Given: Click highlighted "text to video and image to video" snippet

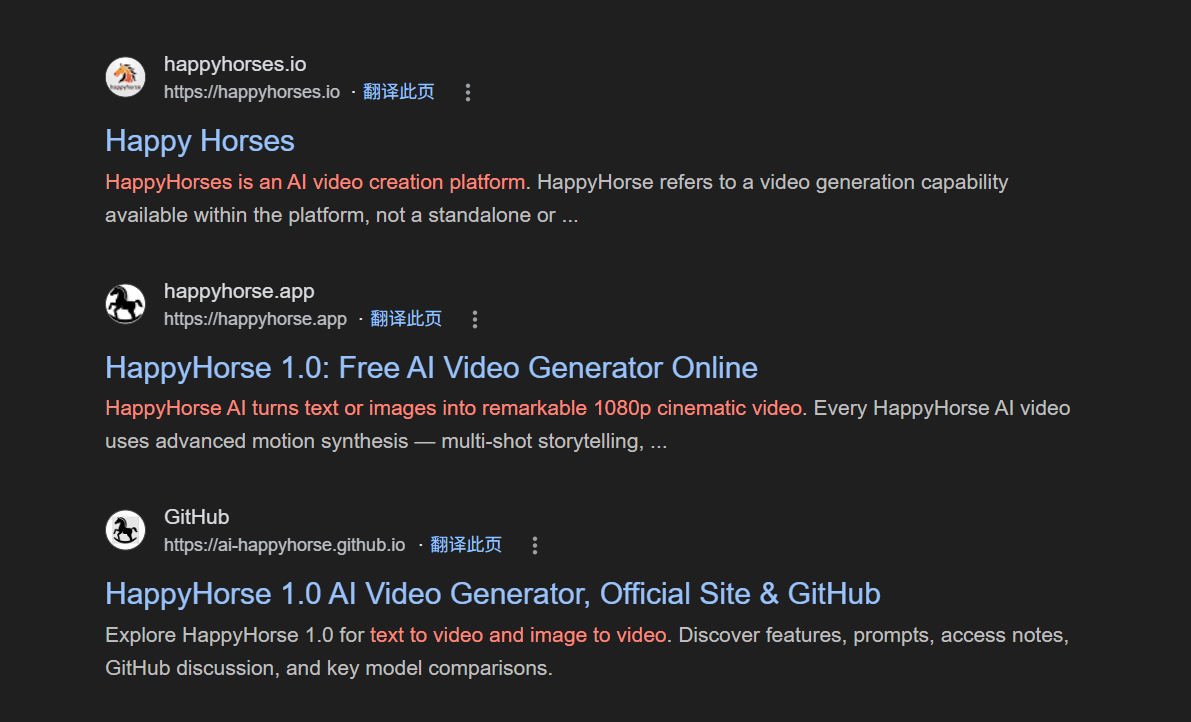Looking at the screenshot, I should (518, 635).
